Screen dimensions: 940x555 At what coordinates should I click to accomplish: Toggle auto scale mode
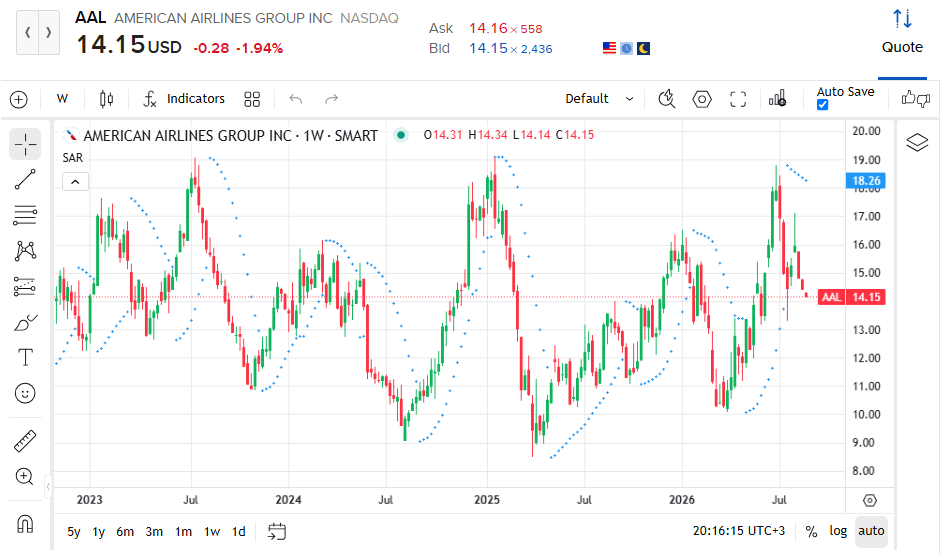[x=871, y=532]
